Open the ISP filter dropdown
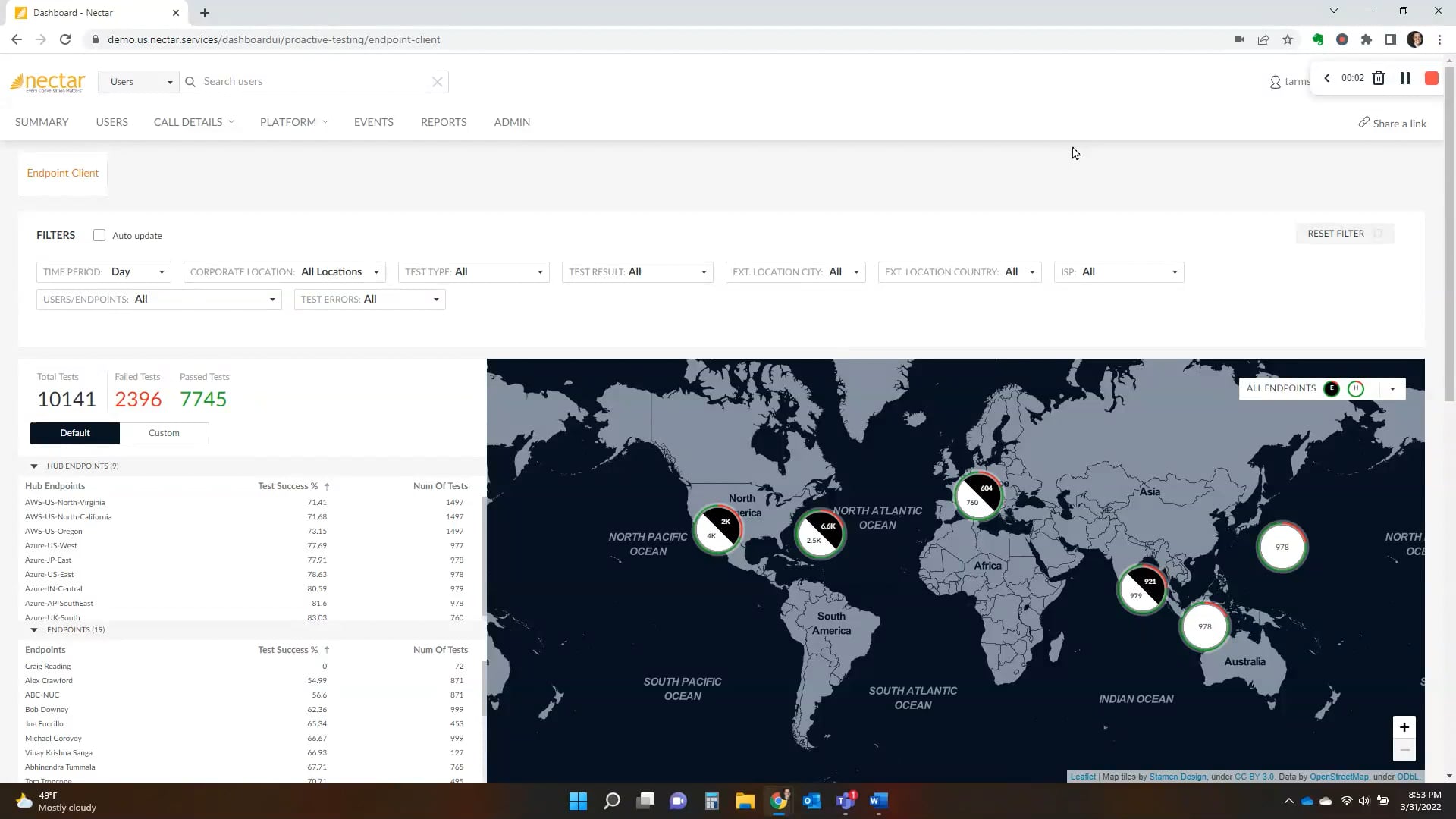Screen dimensions: 1456x819 pos(1119,272)
